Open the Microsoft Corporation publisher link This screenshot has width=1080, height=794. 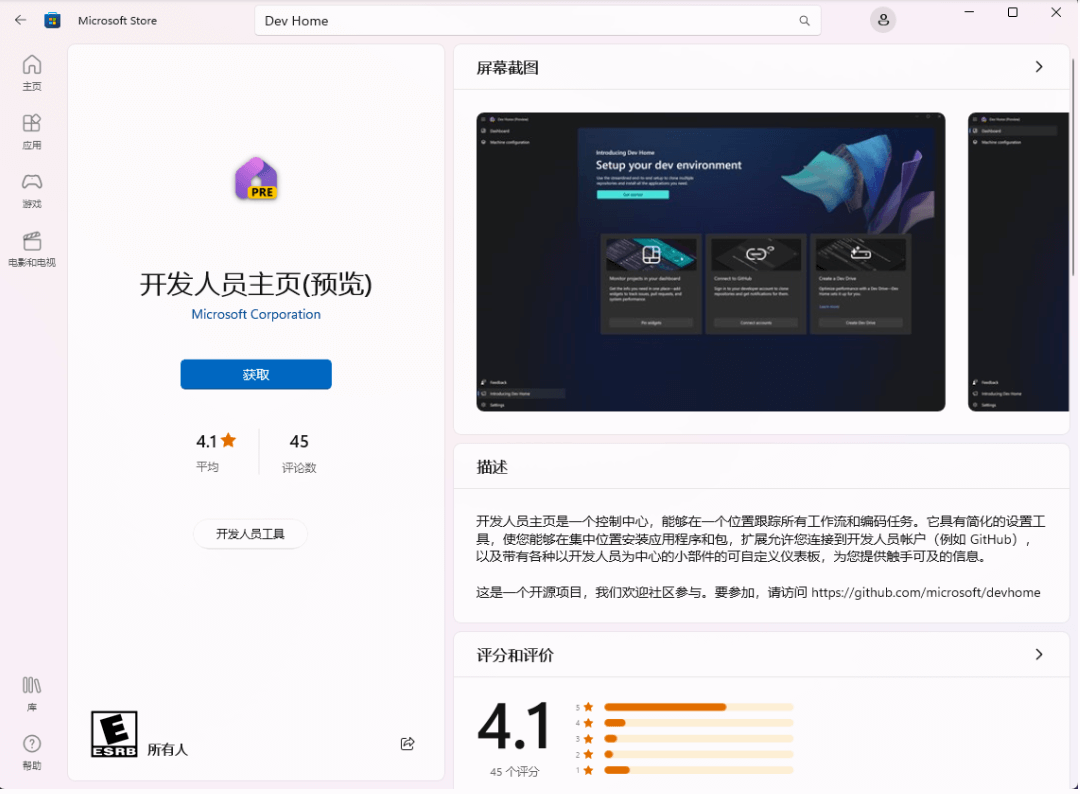coord(255,314)
